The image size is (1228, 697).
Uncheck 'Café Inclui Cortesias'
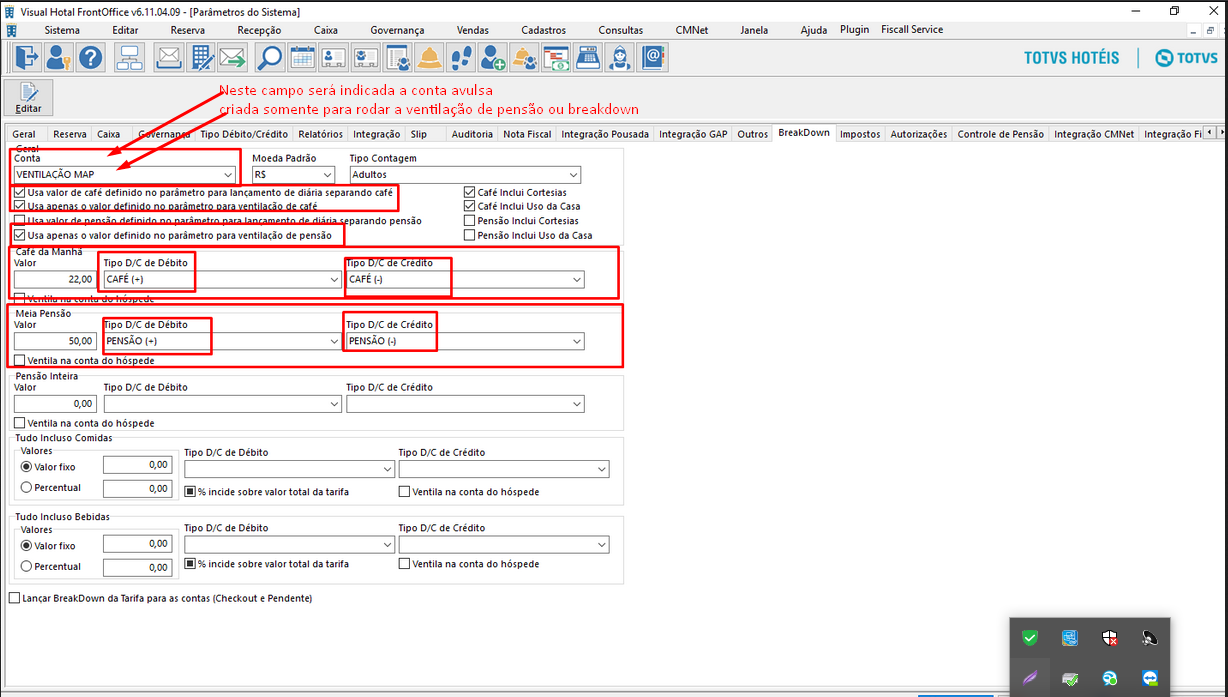tap(470, 192)
